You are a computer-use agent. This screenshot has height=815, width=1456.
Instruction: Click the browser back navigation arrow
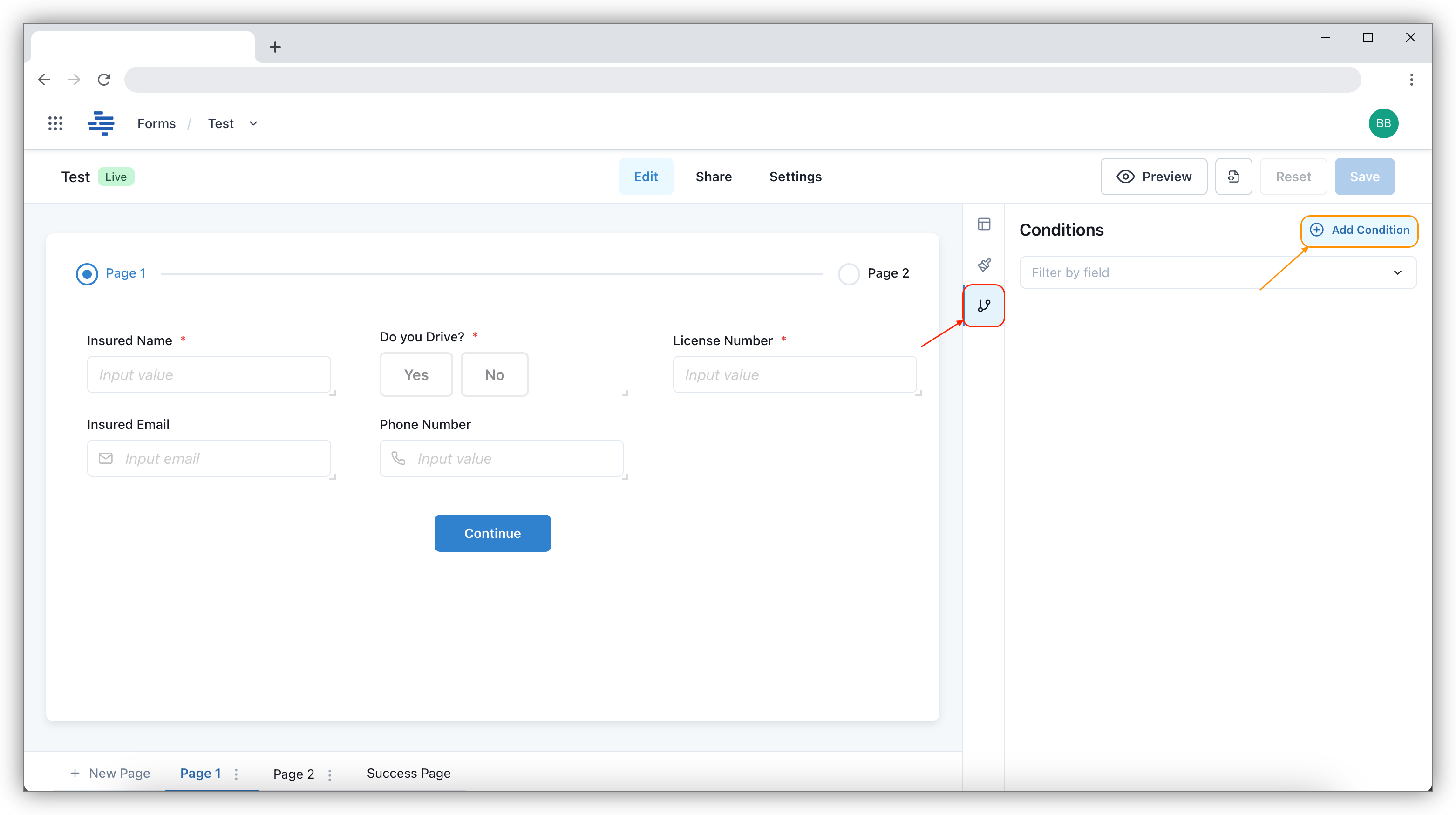click(44, 80)
